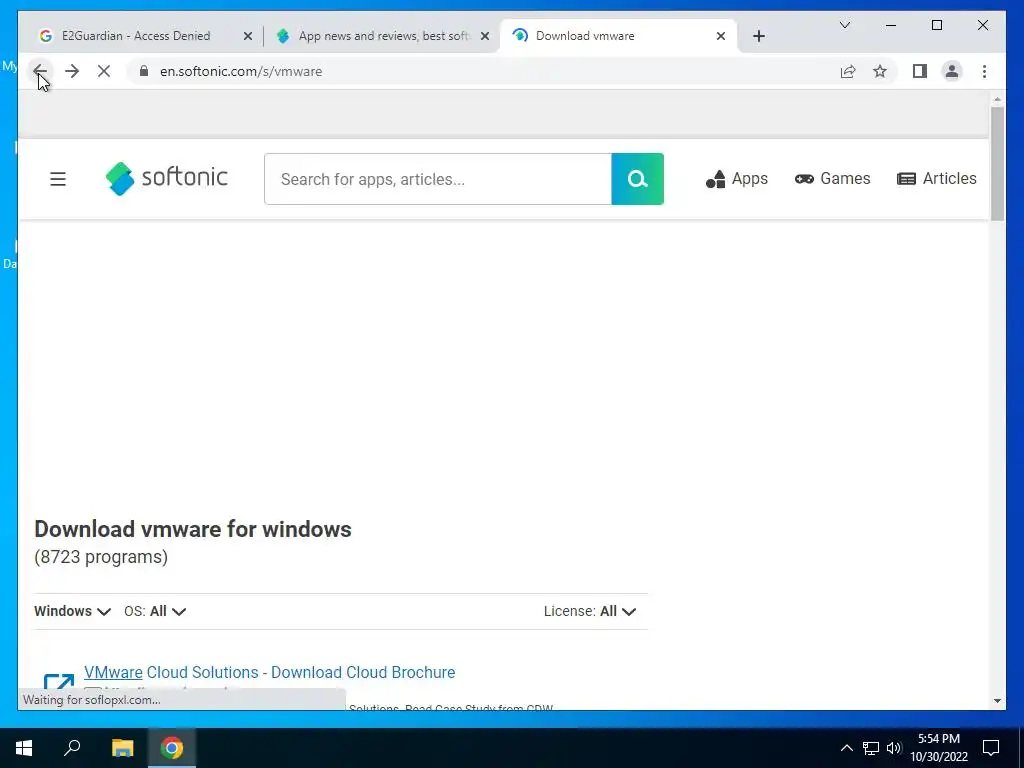This screenshot has height=768, width=1024.
Task: Close the Download vmware tab
Action: [720, 36]
